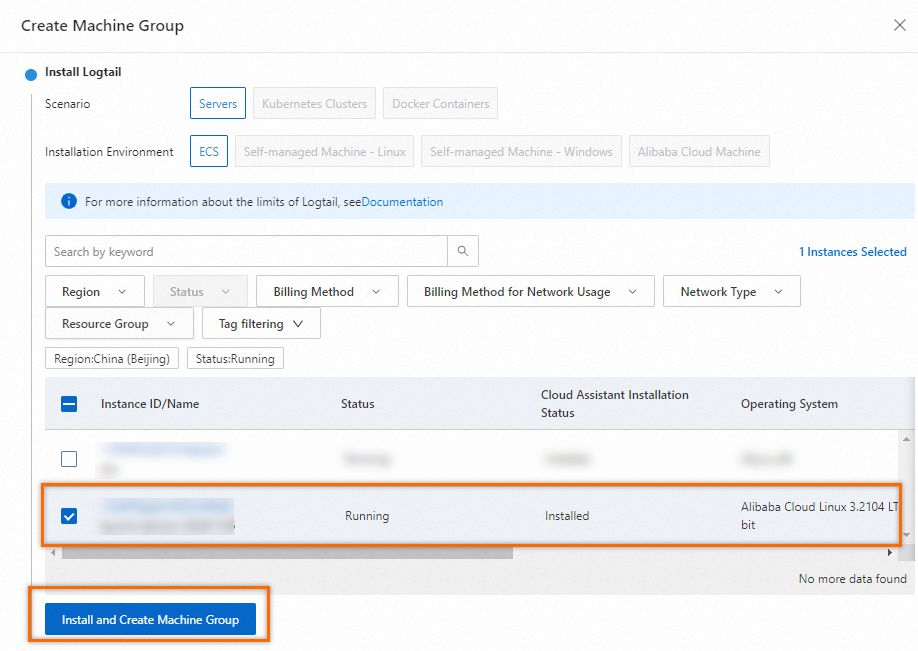
Task: Click the Search by keyword field
Action: click(x=246, y=251)
